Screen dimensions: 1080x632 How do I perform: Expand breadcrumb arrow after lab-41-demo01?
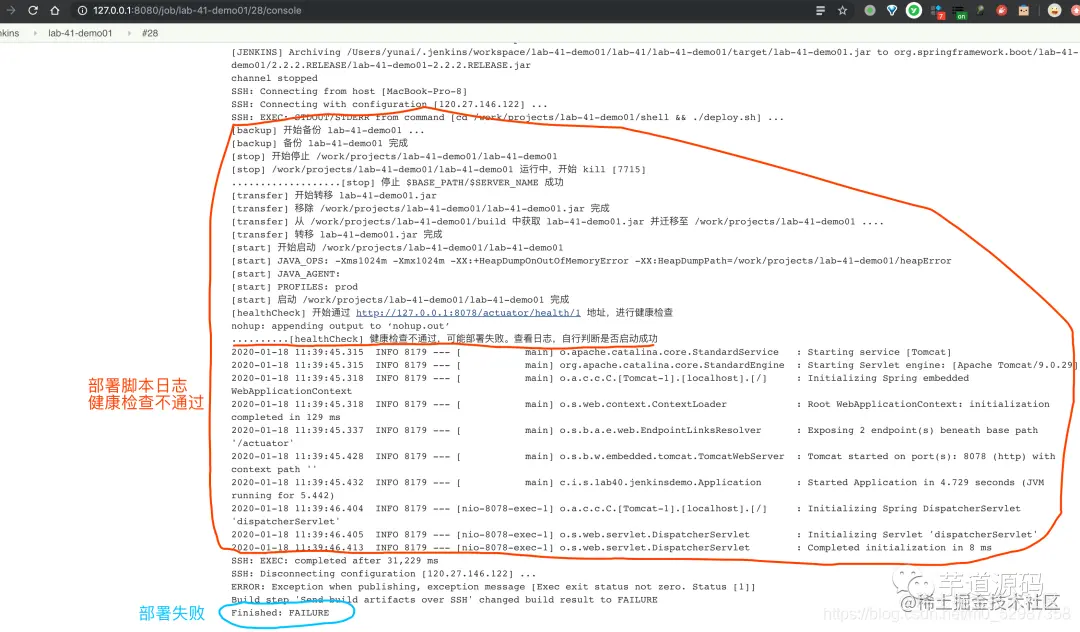click(129, 33)
